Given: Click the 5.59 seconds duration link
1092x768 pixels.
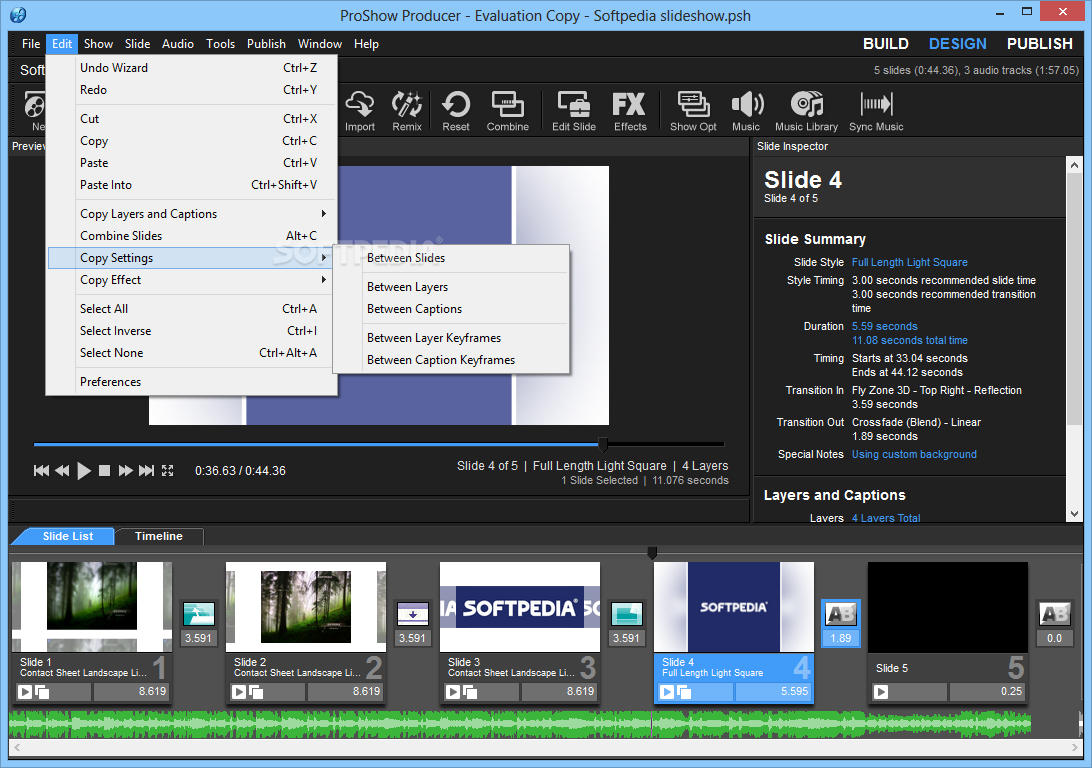Looking at the screenshot, I should [x=884, y=327].
